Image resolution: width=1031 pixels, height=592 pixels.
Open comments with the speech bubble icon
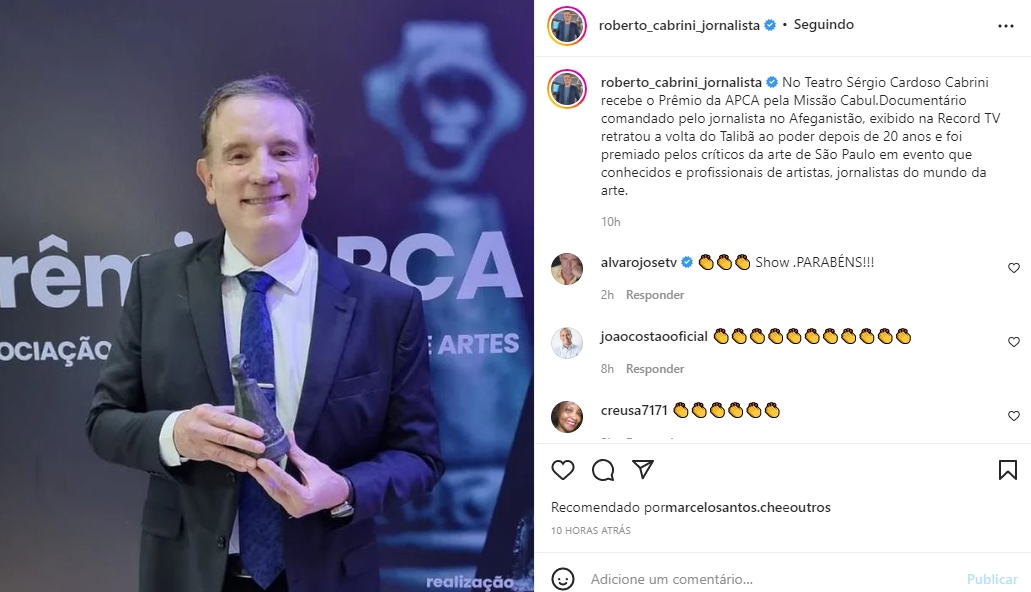pos(603,470)
